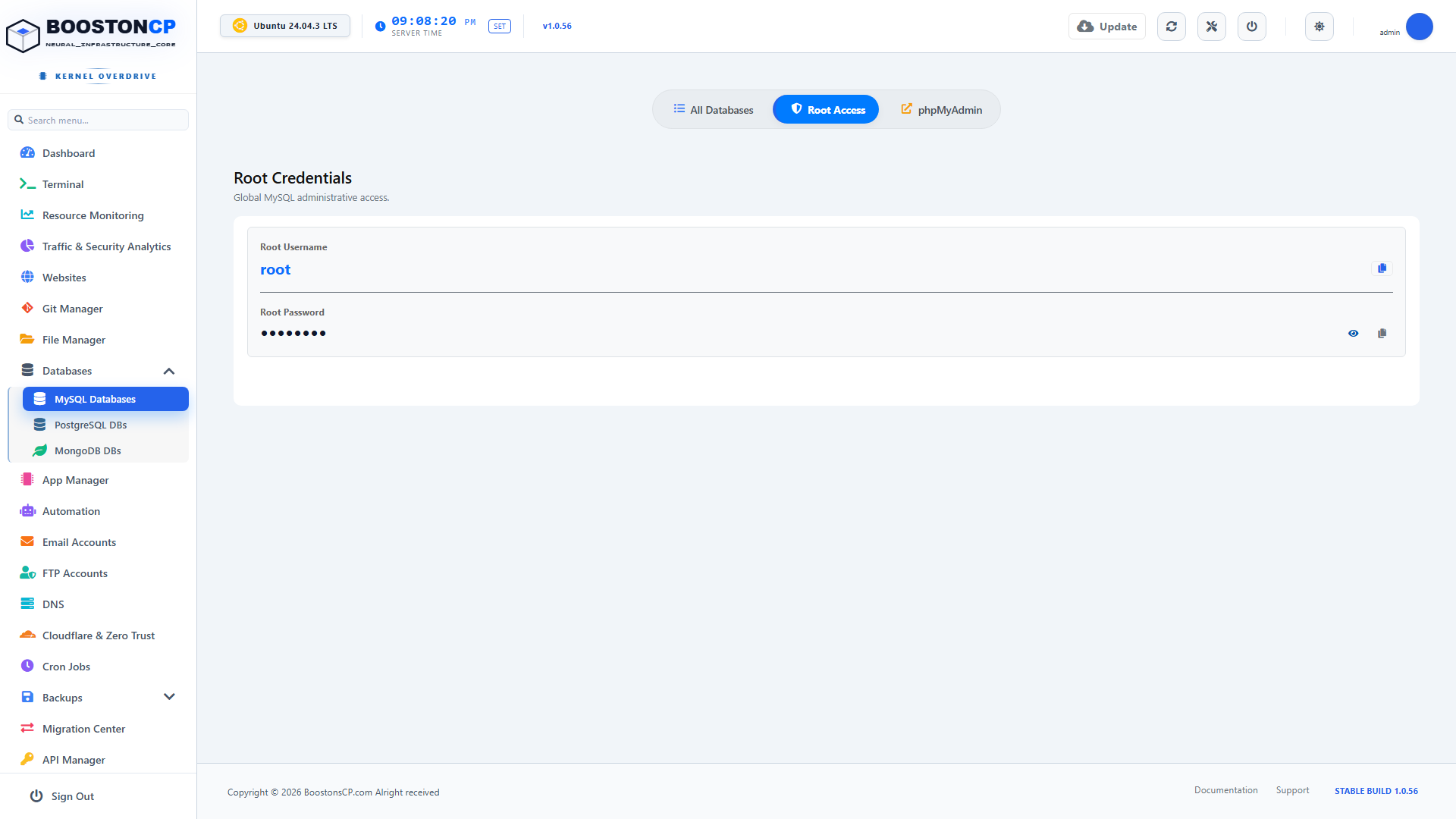1456x819 pixels.
Task: Focus the Search menu input field
Action: click(99, 120)
